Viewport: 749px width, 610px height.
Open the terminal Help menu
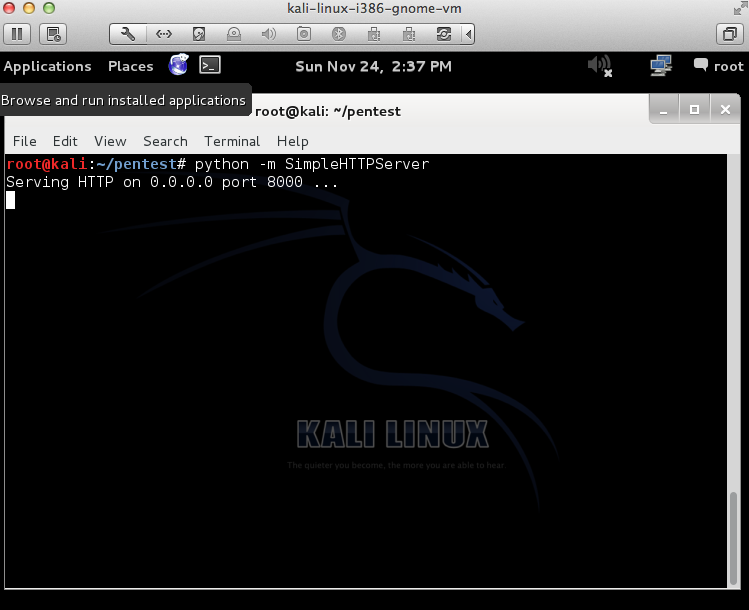coord(293,141)
